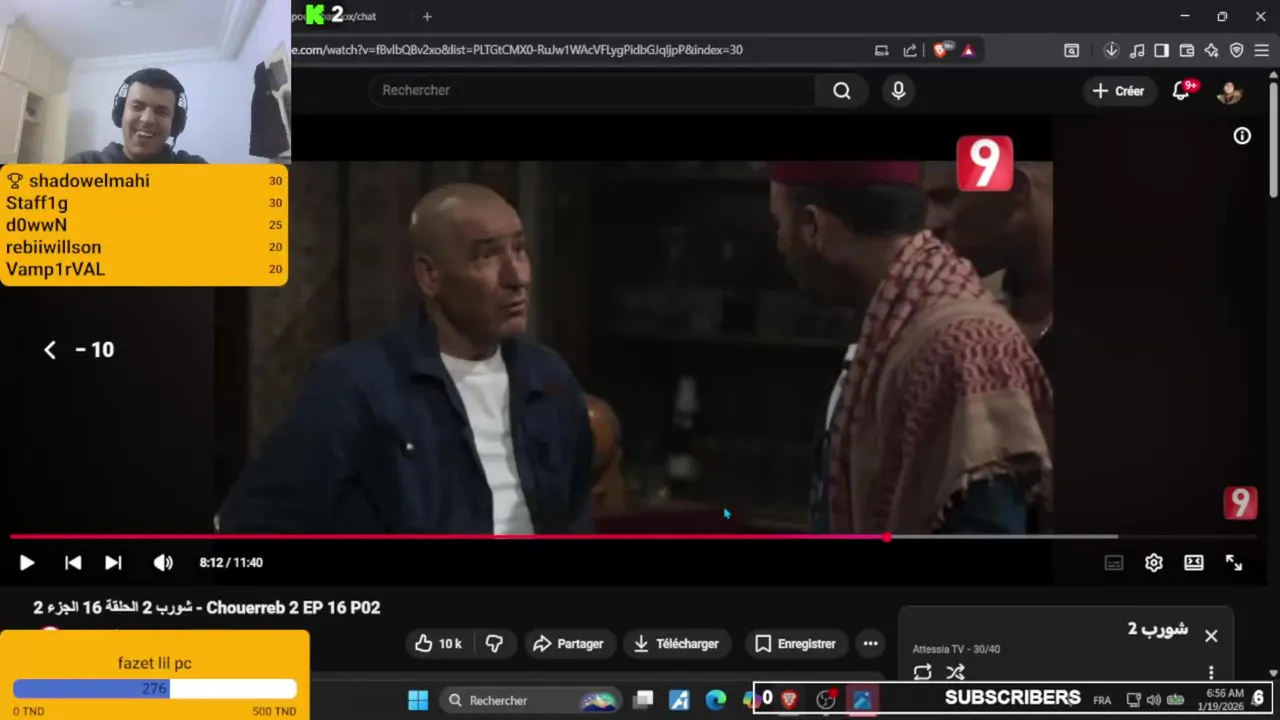Toggle playlist shuffle
The image size is (1280, 720).
point(956,672)
